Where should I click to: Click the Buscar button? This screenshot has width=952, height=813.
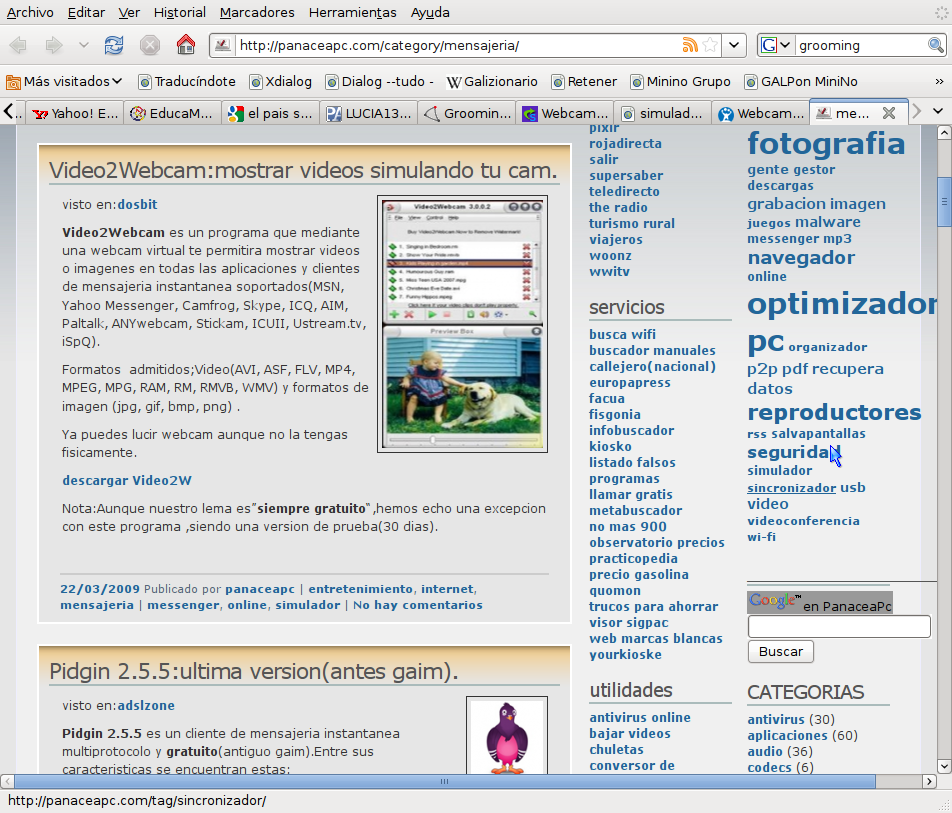[x=781, y=651]
